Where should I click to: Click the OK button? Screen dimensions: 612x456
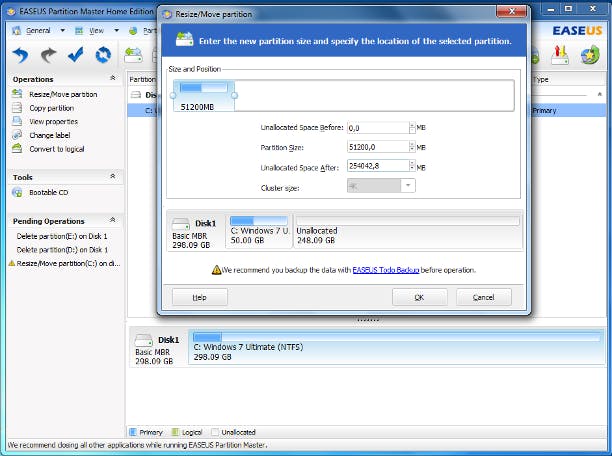click(x=420, y=297)
